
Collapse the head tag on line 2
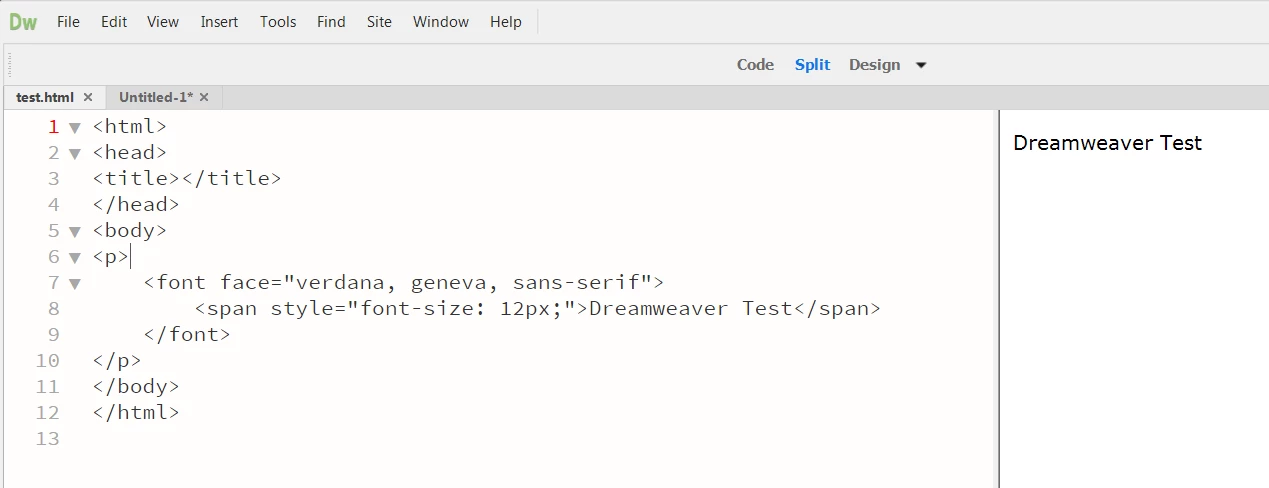74,154
